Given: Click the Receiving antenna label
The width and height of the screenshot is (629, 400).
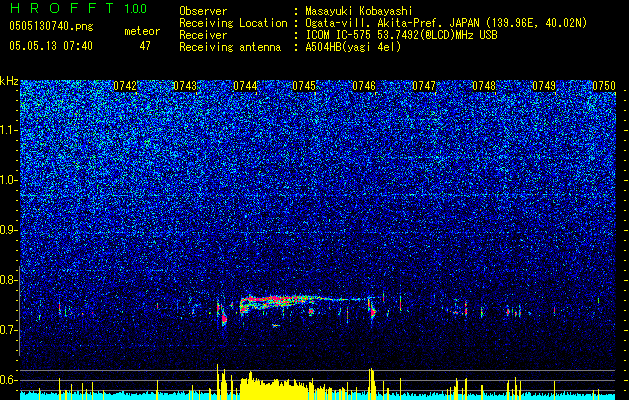Looking at the screenshot, I should 230,47.
